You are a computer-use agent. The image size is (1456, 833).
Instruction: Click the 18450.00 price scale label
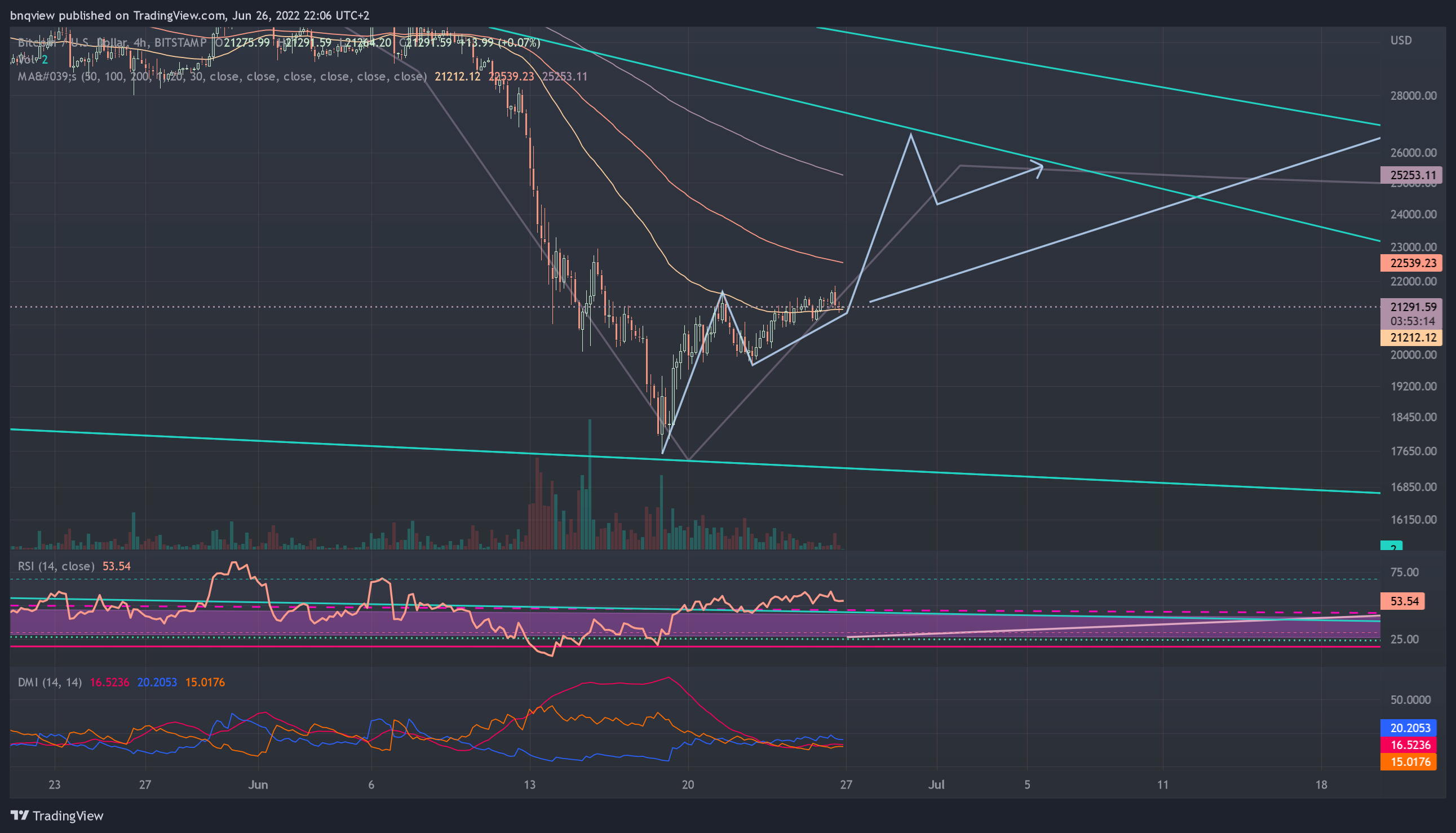click(x=1413, y=417)
